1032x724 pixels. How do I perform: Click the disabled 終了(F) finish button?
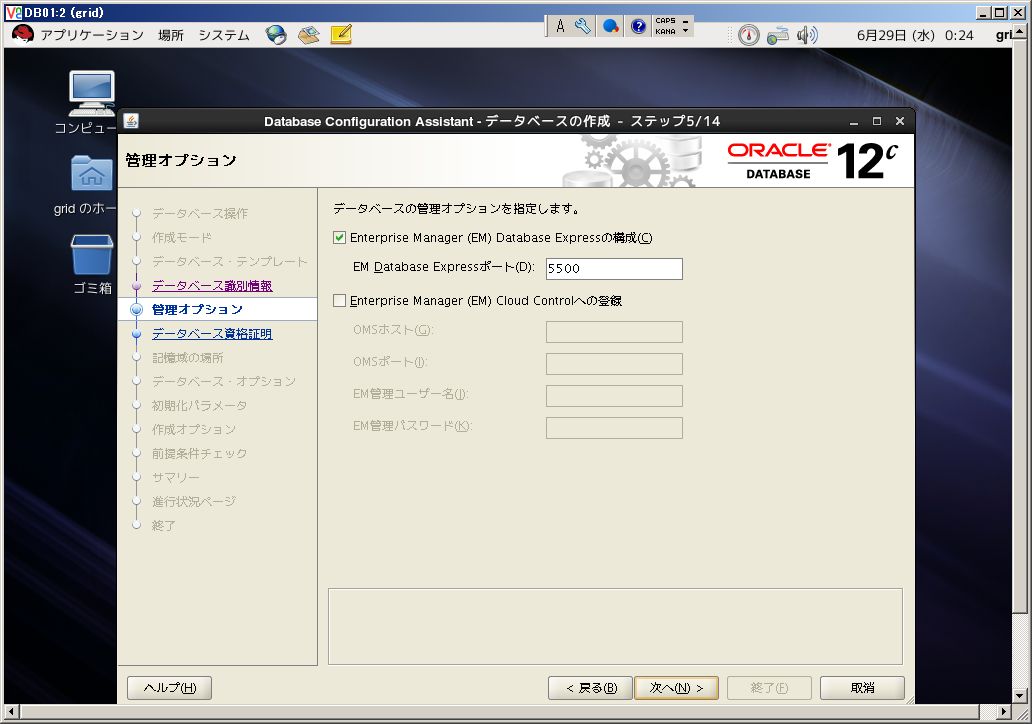[x=769, y=688]
